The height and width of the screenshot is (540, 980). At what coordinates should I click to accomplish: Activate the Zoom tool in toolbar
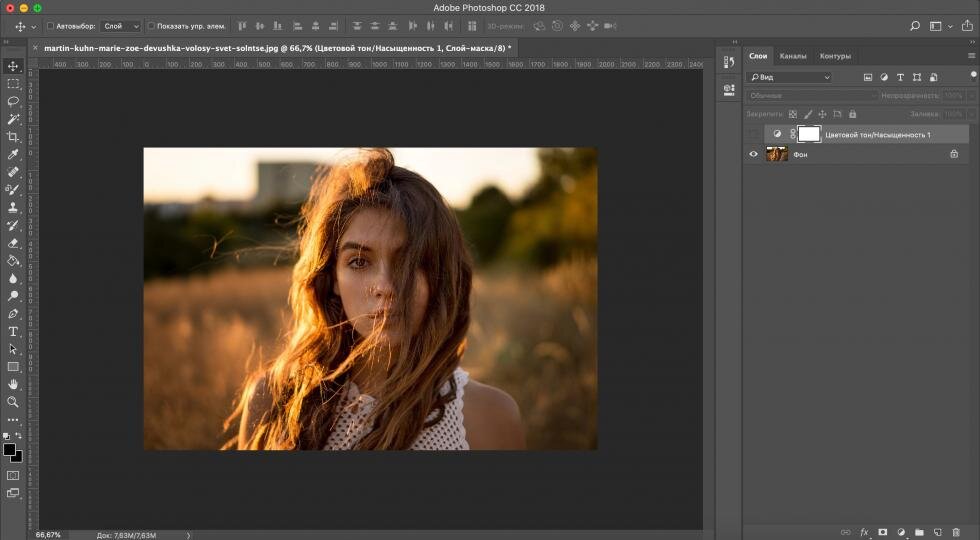(x=13, y=402)
